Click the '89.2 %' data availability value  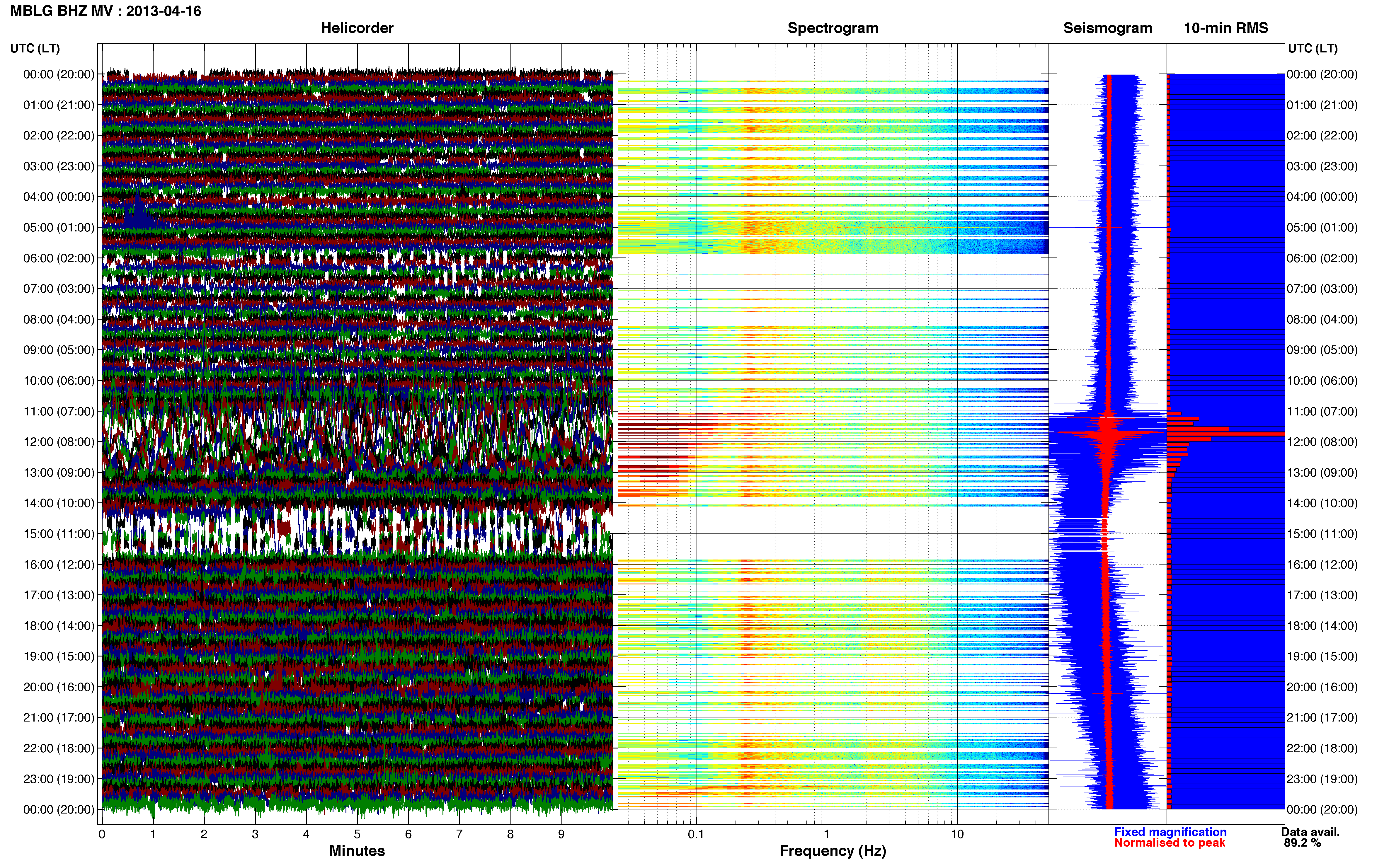(1302, 843)
